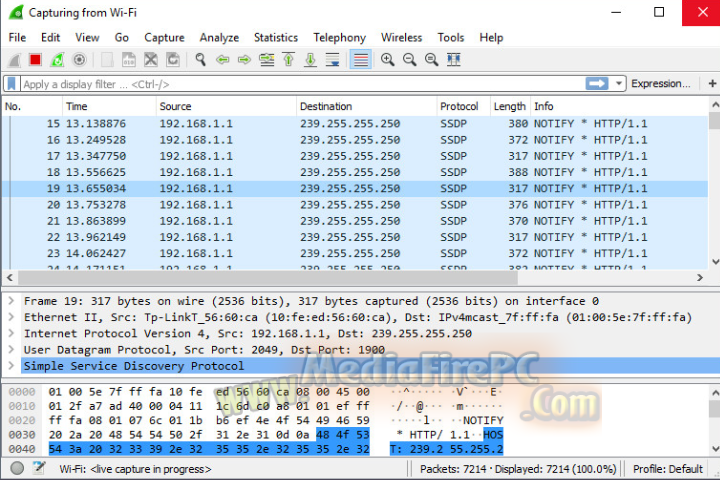Click the expert information circle in status bar
Viewport: 720px width, 480px height.
pyautogui.click(x=17, y=469)
